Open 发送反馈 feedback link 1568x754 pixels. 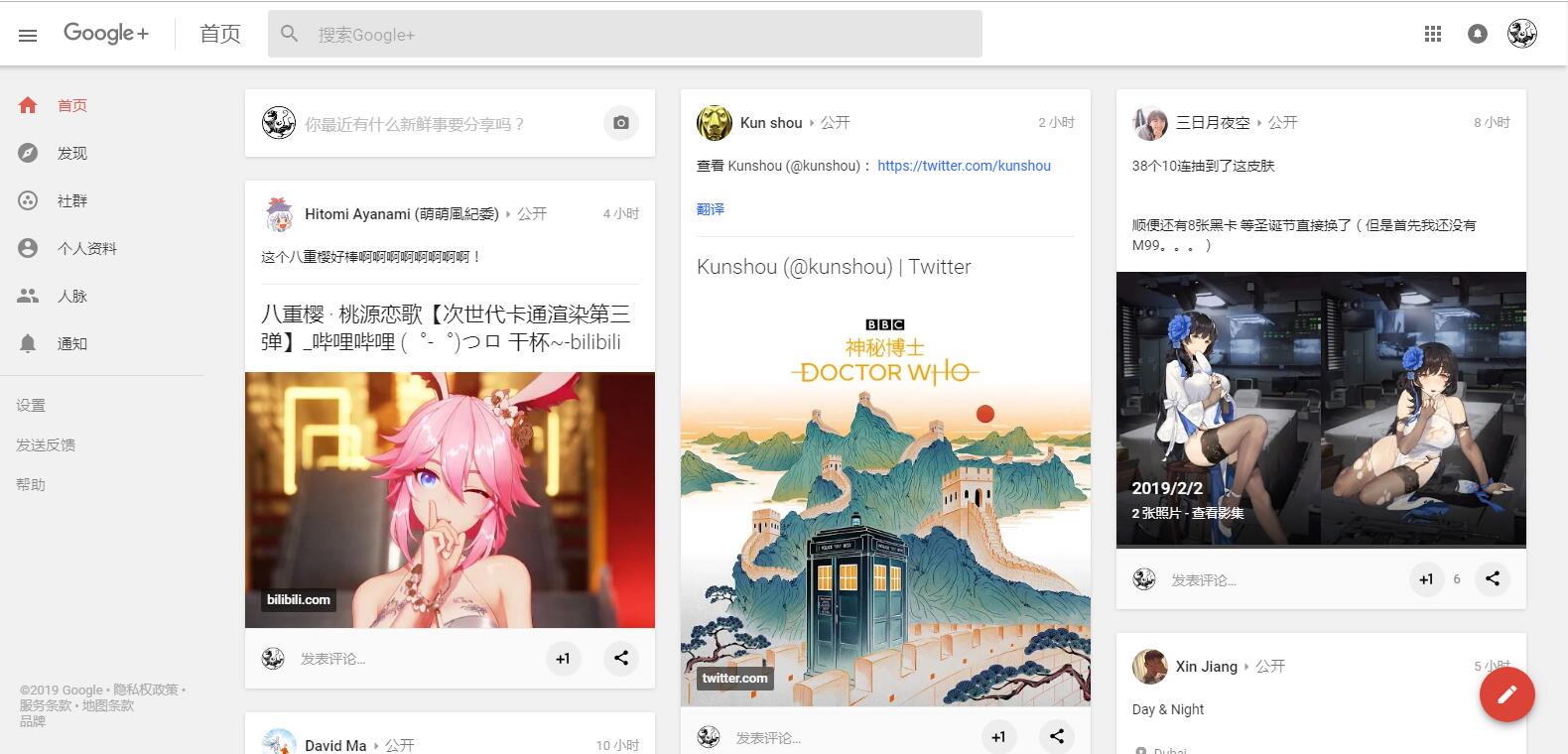pos(46,444)
